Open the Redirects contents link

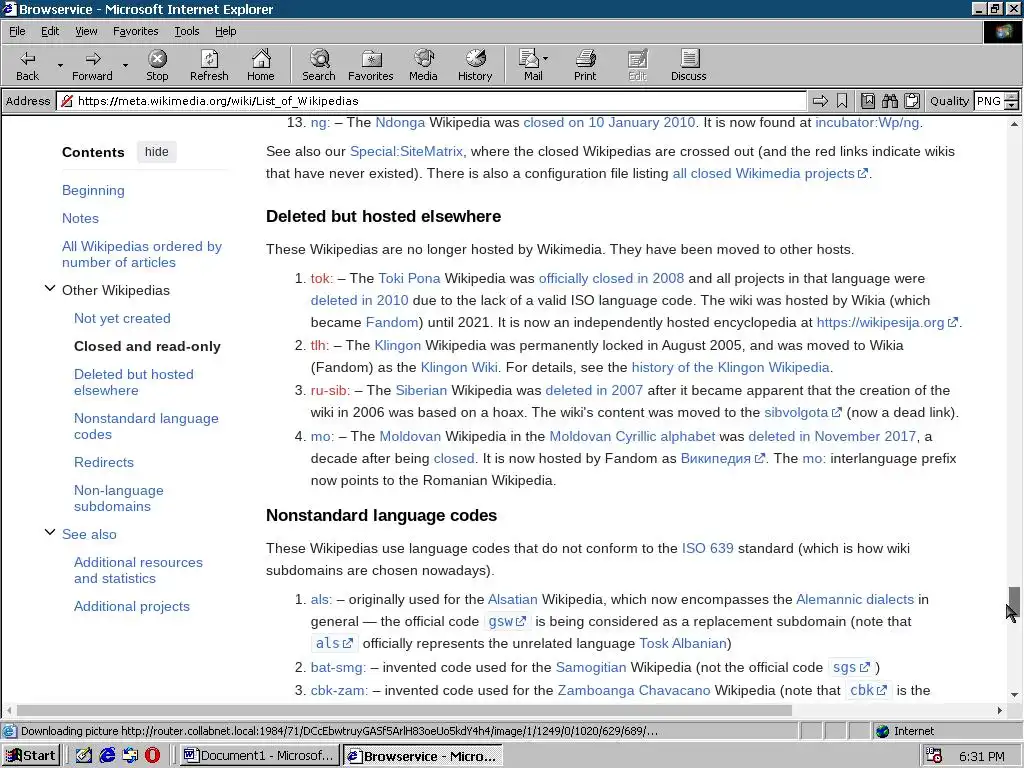pyautogui.click(x=104, y=462)
